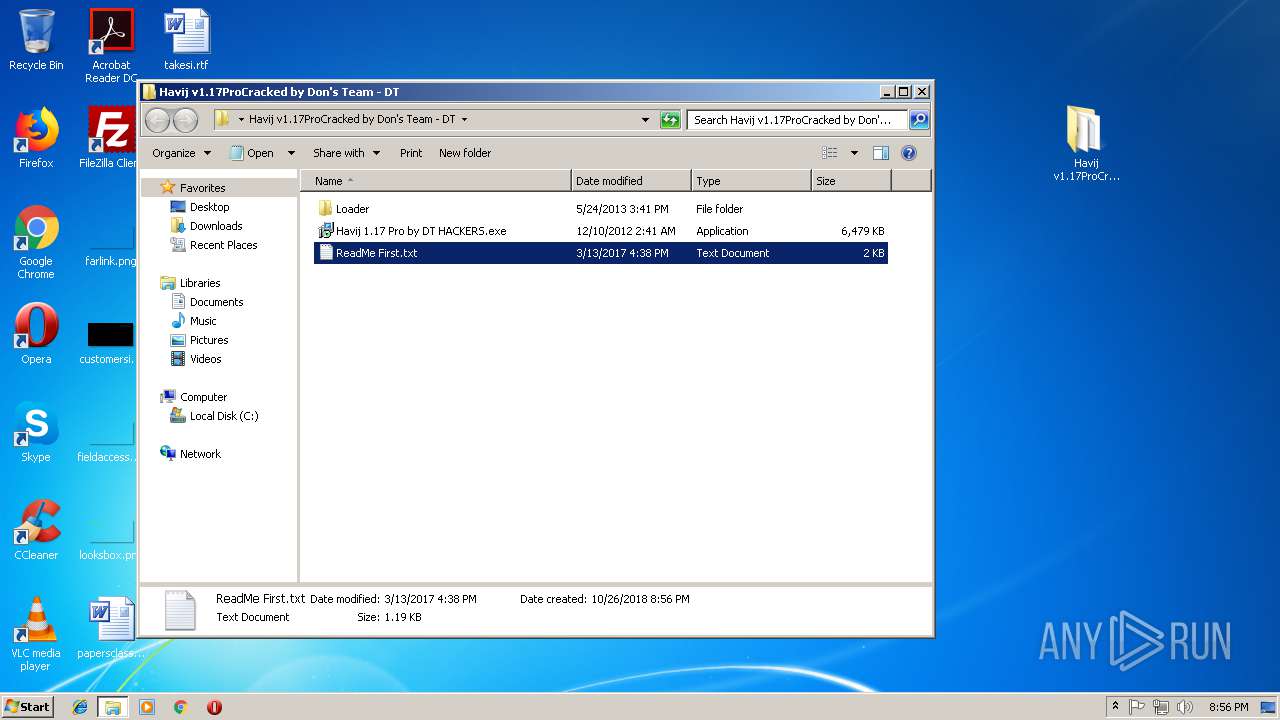Open papersclass document on desktop

[x=111, y=627]
